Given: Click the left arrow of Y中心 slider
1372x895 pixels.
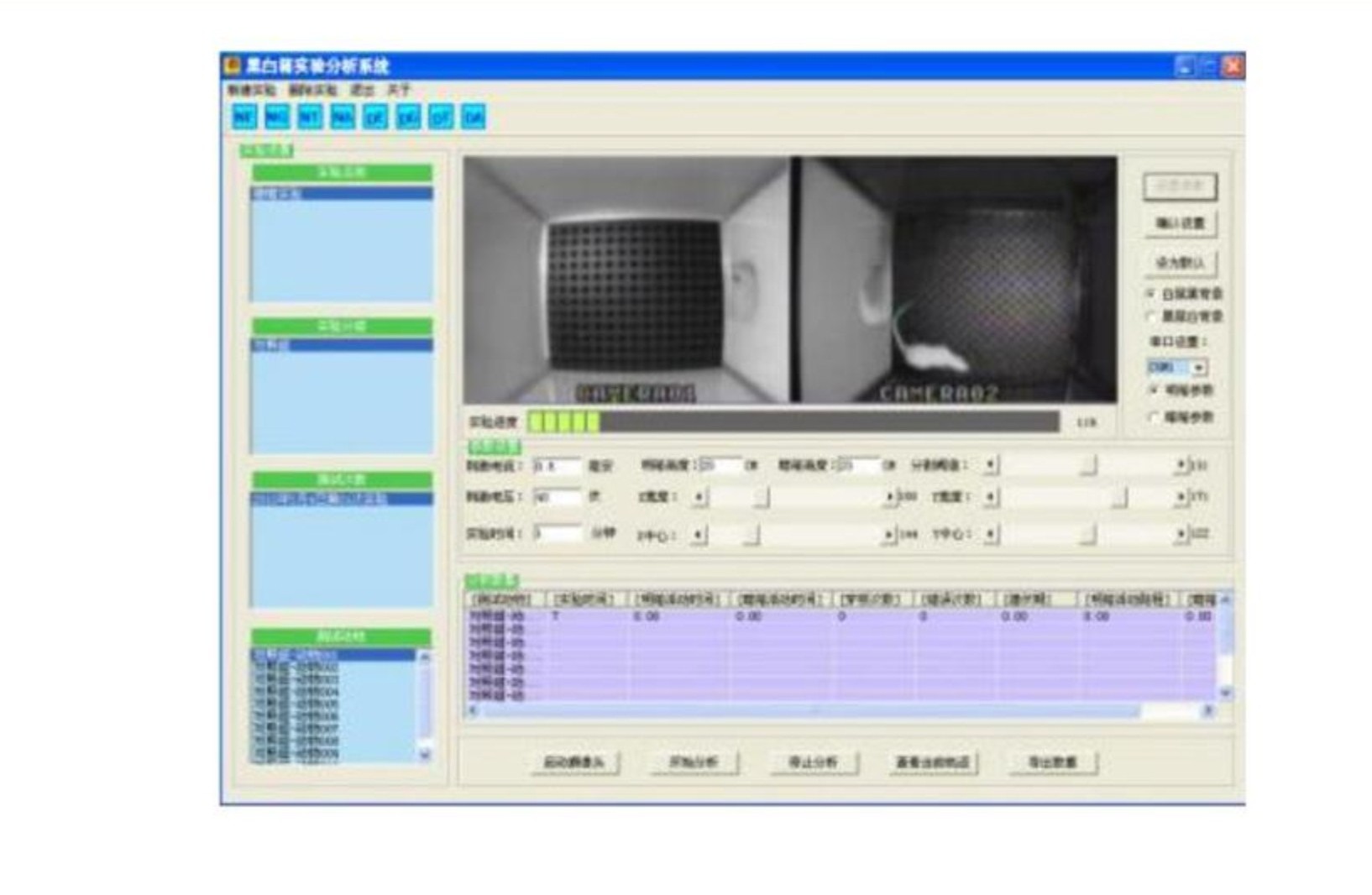Looking at the screenshot, I should pyautogui.click(x=991, y=535).
